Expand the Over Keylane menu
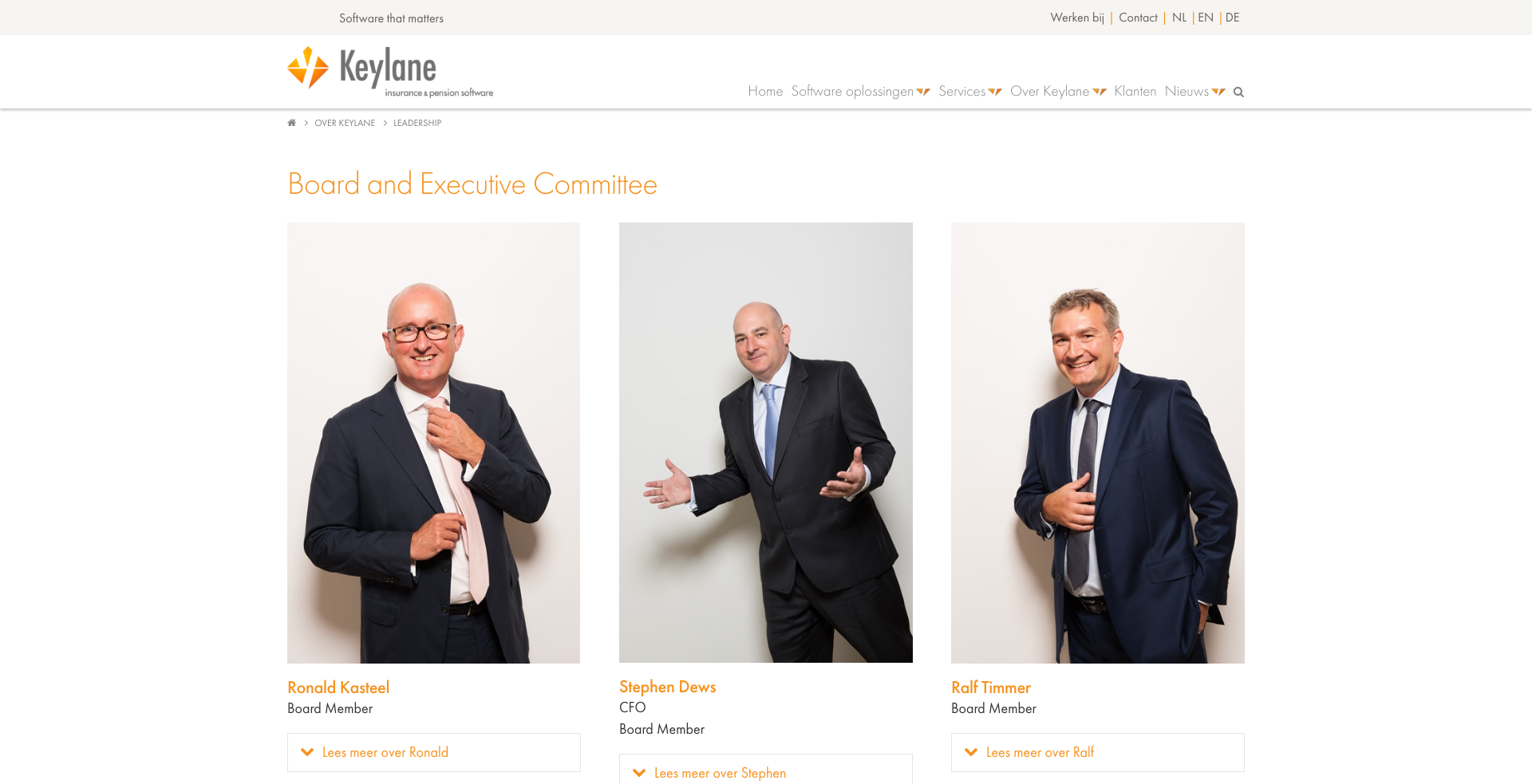The image size is (1532, 784). point(1058,92)
